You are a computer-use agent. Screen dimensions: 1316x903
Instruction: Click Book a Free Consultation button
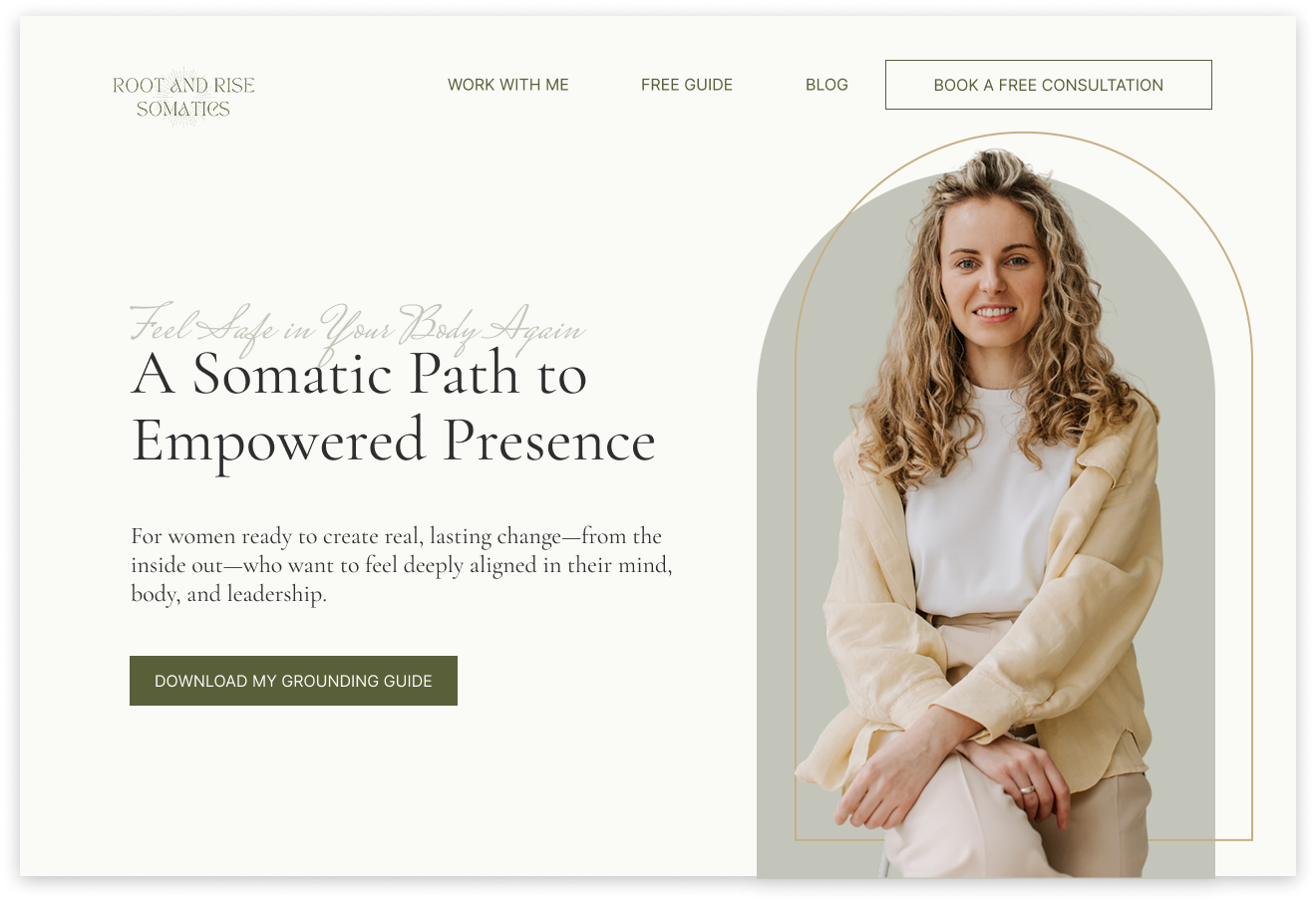(1049, 85)
